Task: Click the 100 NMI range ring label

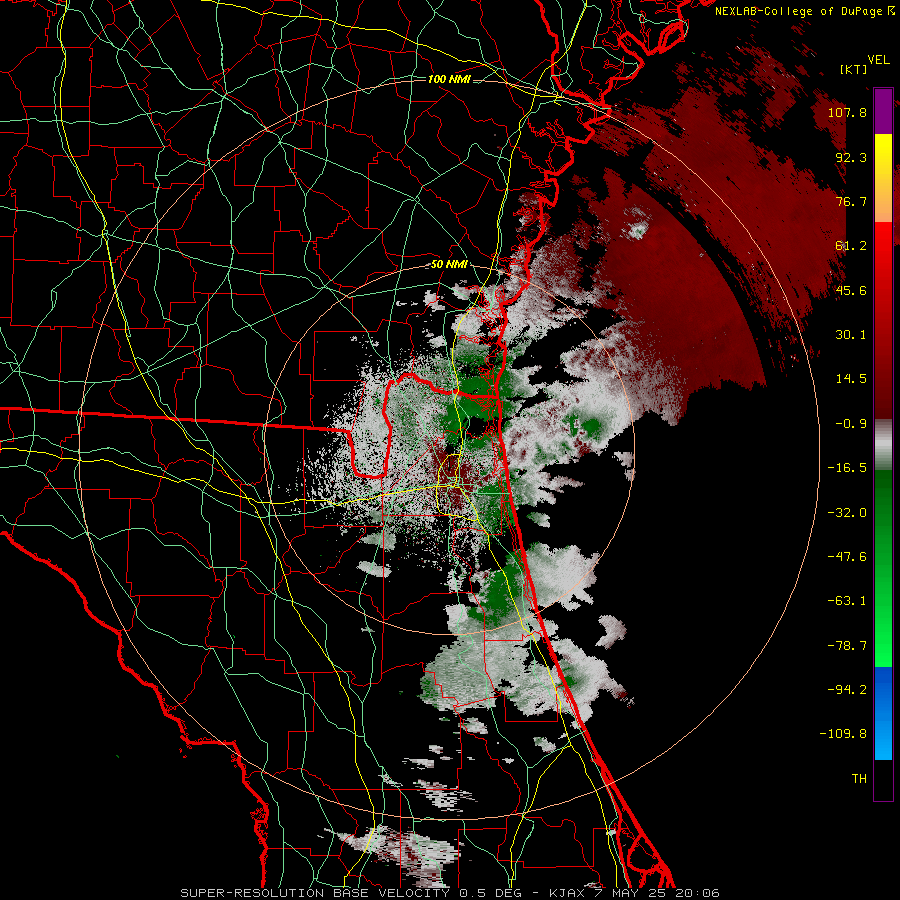Action: [449, 79]
